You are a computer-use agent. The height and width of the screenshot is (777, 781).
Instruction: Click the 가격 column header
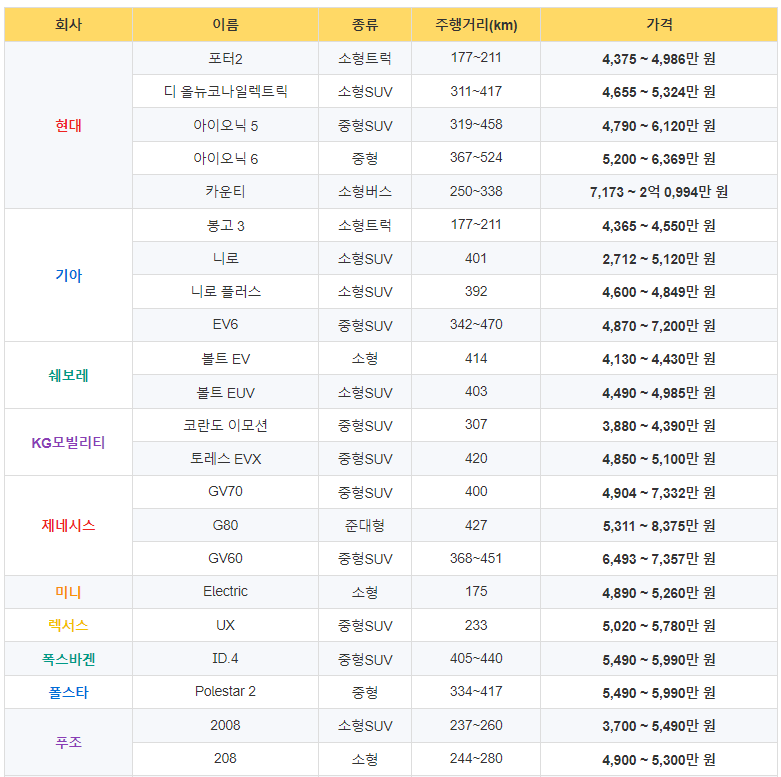(x=659, y=24)
